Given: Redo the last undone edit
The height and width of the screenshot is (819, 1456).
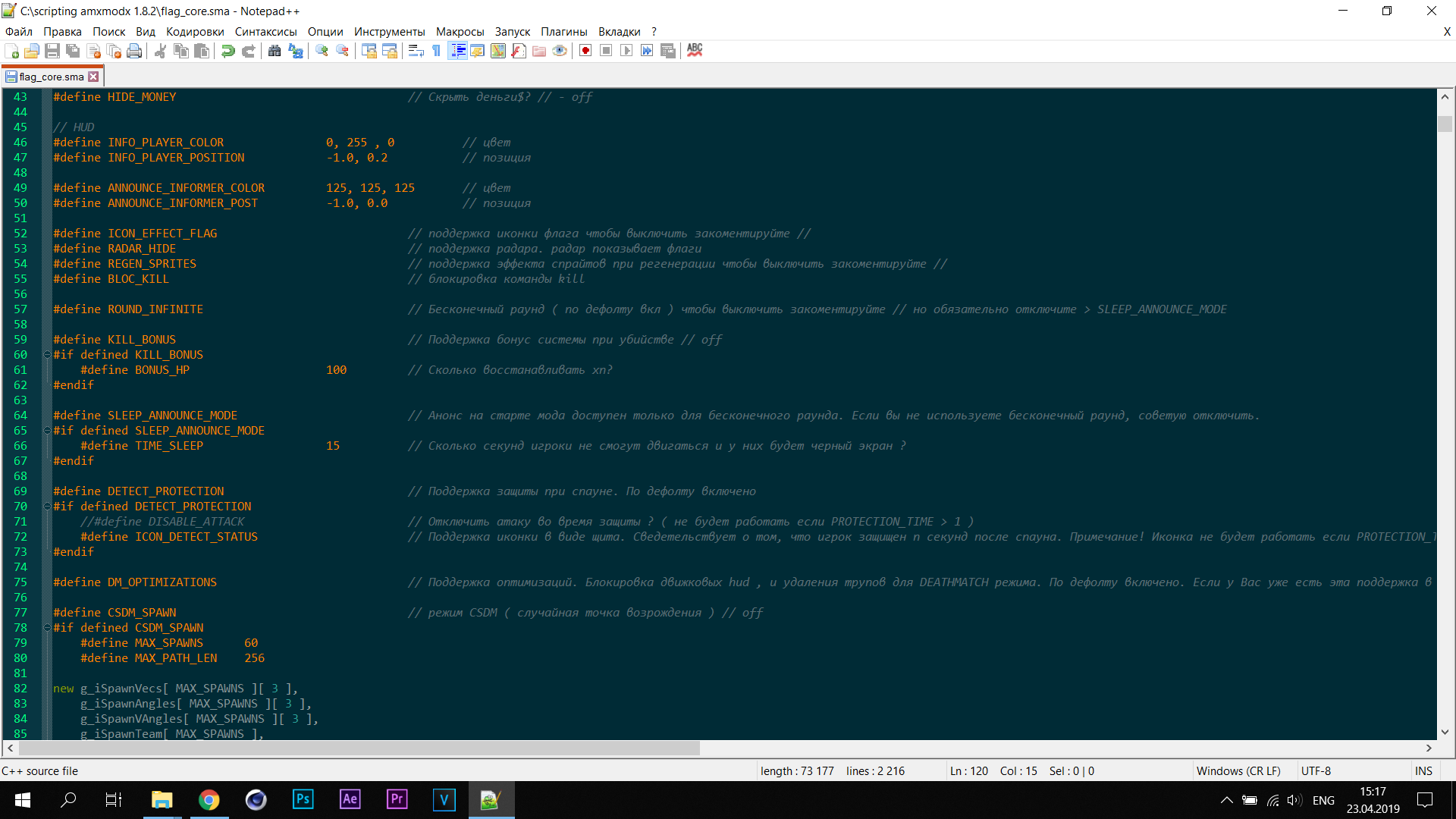Looking at the screenshot, I should click(248, 51).
